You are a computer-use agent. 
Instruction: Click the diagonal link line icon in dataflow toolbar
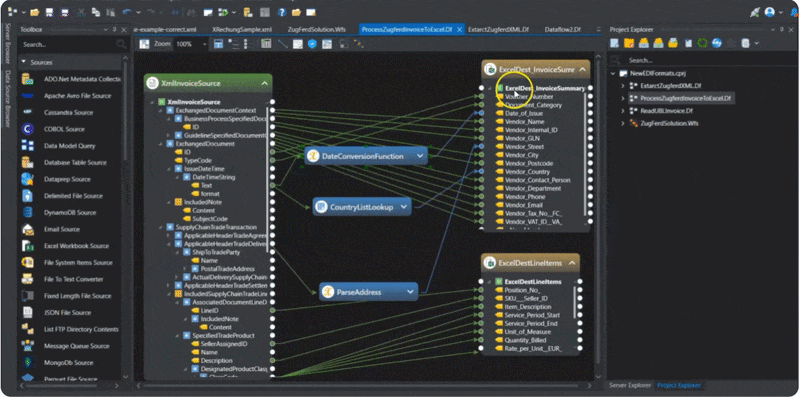pyautogui.click(x=283, y=44)
